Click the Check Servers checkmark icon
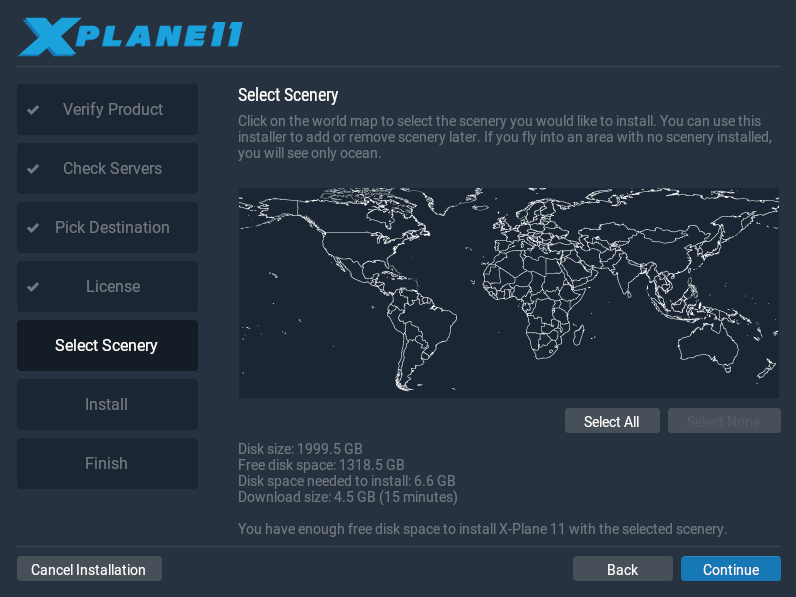The image size is (796, 597). [33, 169]
